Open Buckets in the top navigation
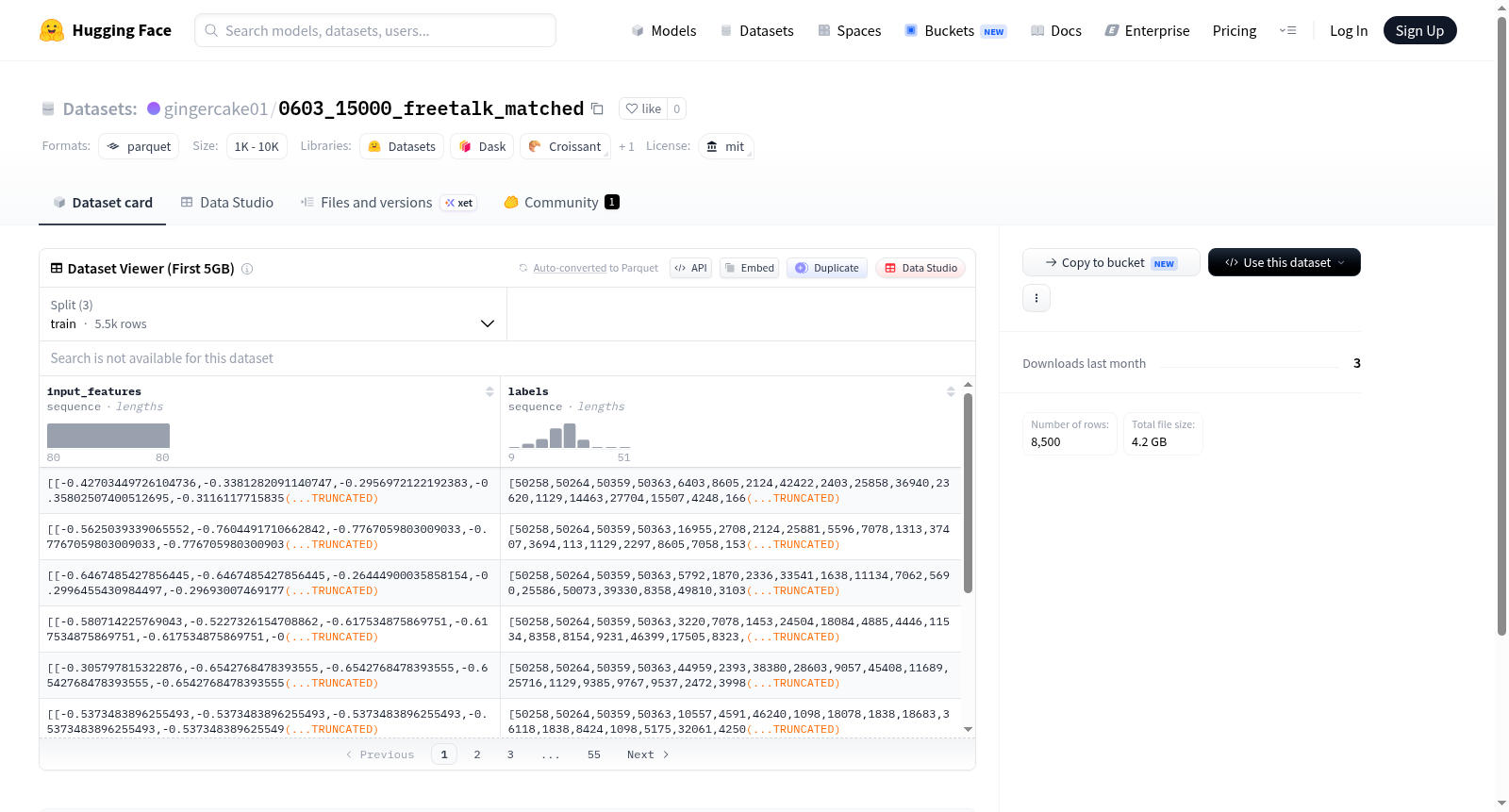 [955, 31]
